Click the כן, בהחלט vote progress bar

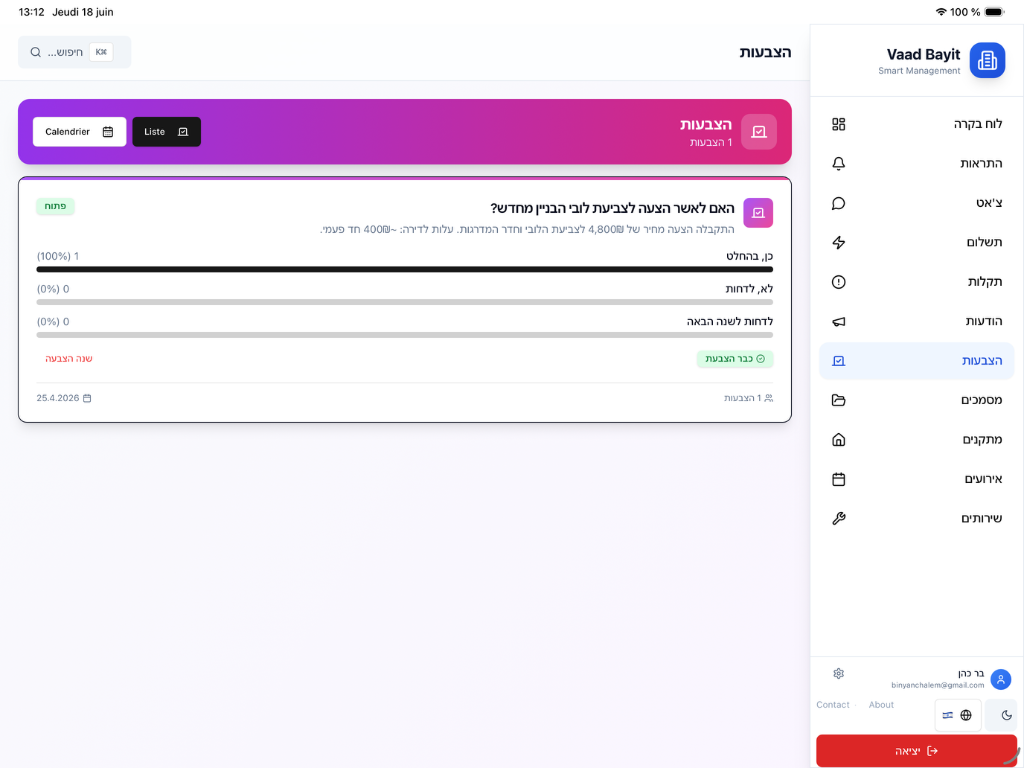[x=404, y=269]
